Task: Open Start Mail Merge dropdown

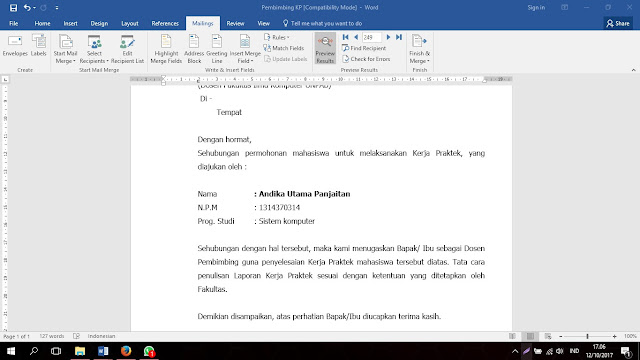Action: pos(65,49)
